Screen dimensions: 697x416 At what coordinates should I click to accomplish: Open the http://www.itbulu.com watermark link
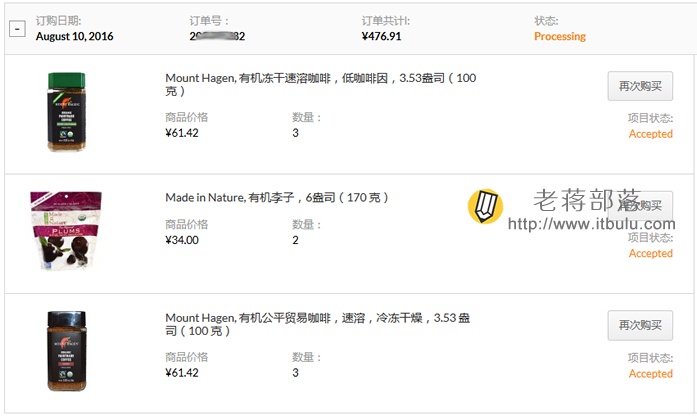tap(592, 224)
